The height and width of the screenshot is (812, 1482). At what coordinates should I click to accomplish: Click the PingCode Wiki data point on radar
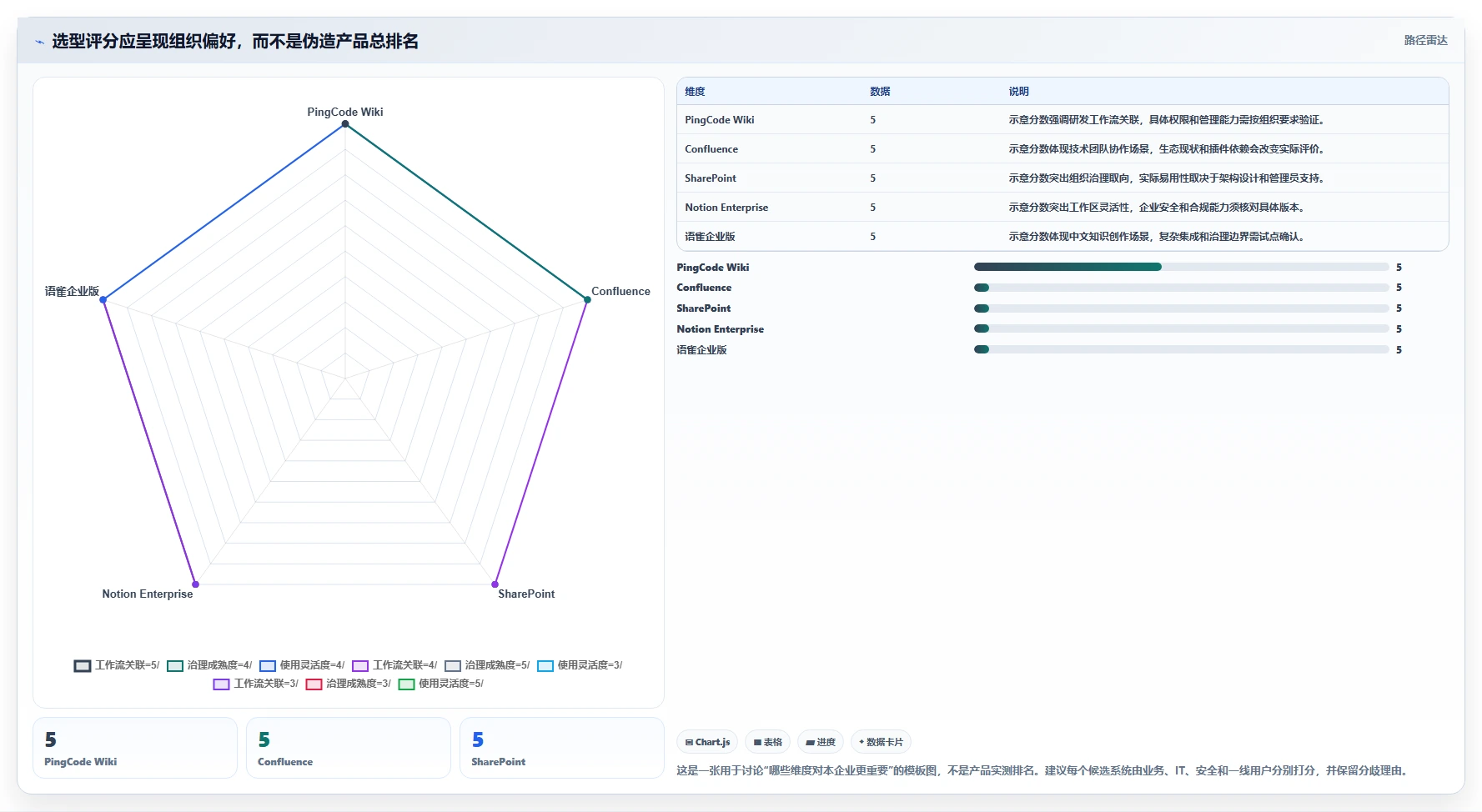(345, 124)
